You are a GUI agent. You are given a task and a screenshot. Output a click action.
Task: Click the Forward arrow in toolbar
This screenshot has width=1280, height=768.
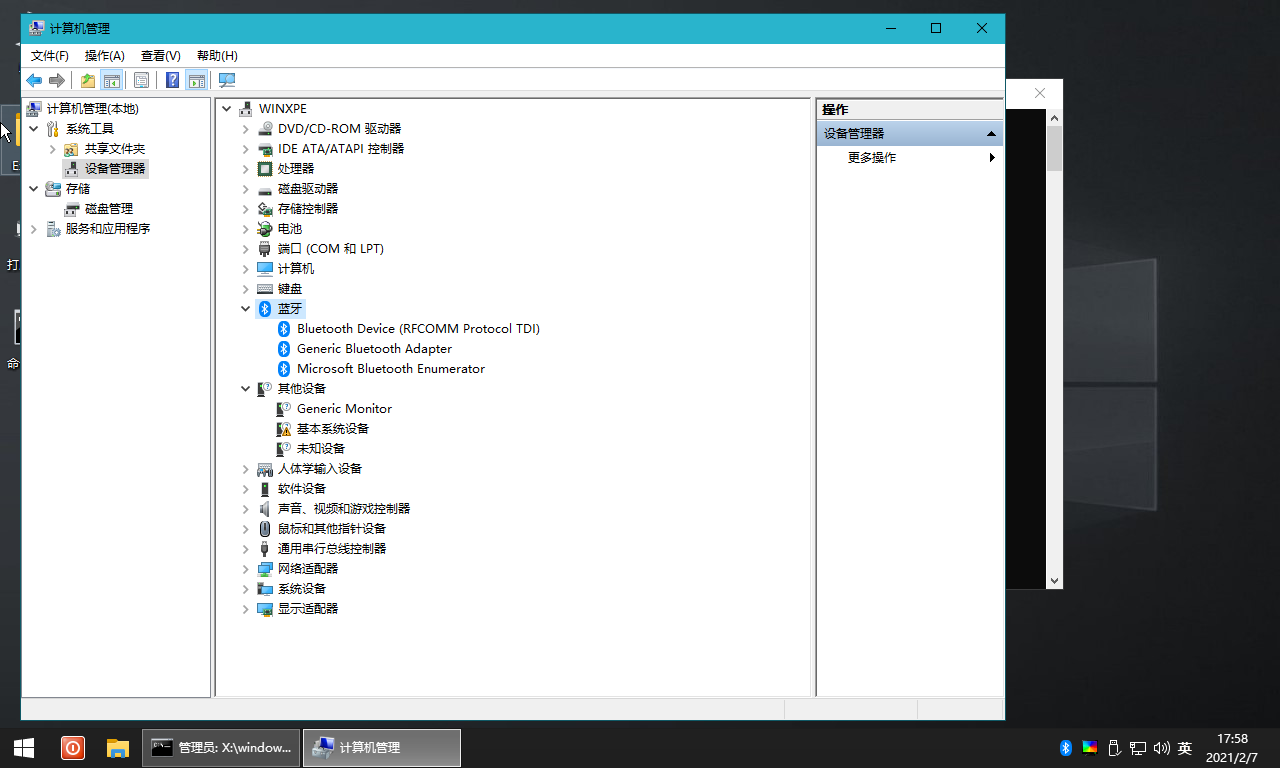pyautogui.click(x=57, y=80)
